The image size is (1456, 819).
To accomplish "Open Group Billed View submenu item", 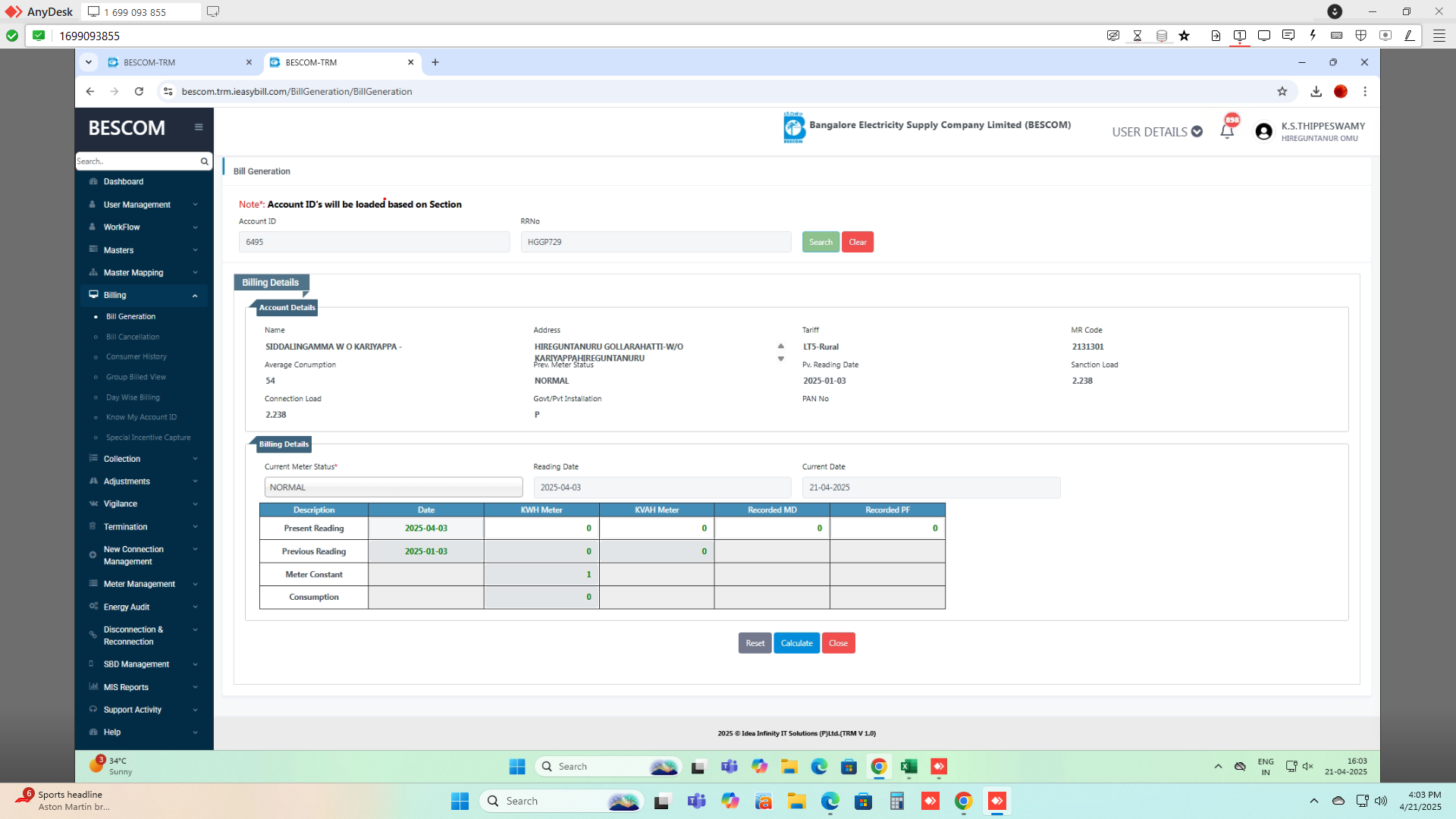I will click(x=136, y=378).
